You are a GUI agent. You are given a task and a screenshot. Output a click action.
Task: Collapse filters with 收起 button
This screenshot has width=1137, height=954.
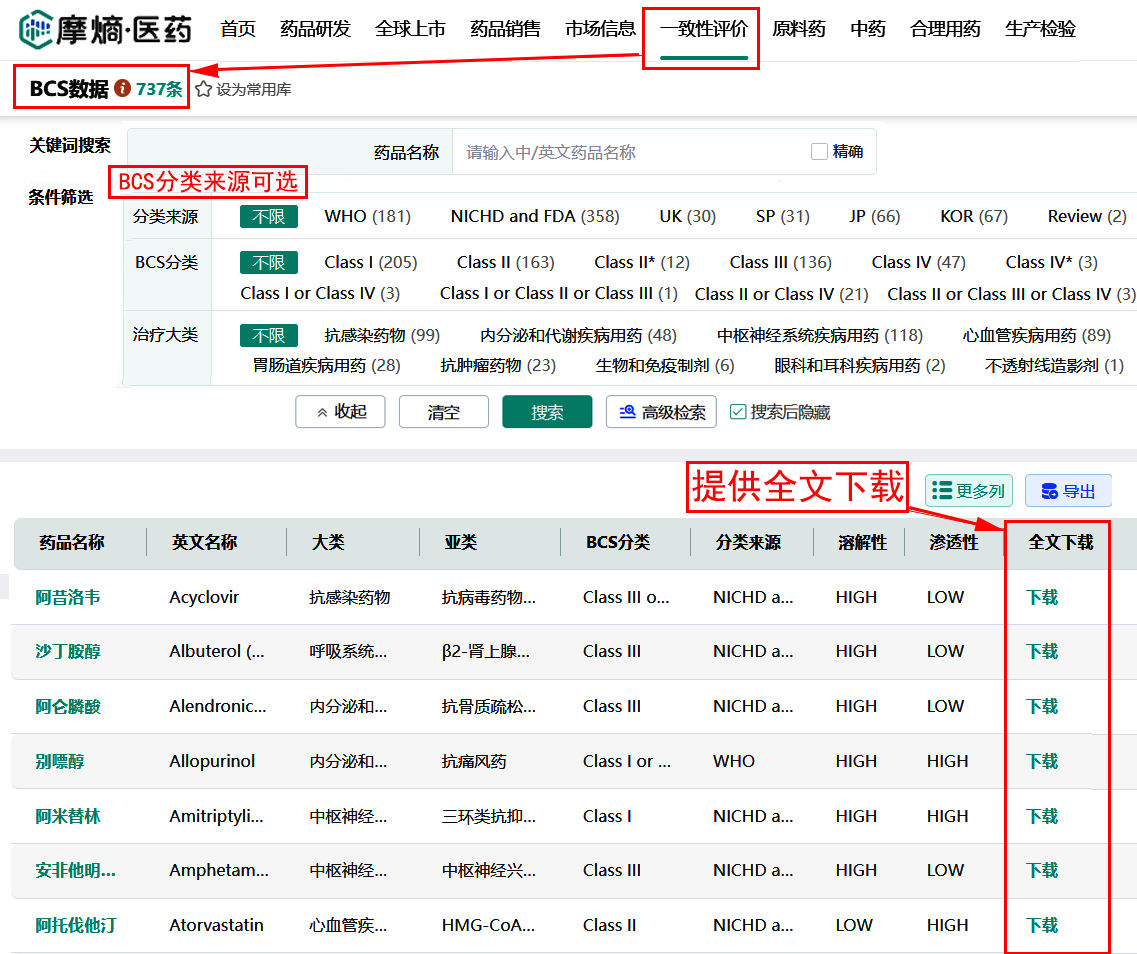340,412
